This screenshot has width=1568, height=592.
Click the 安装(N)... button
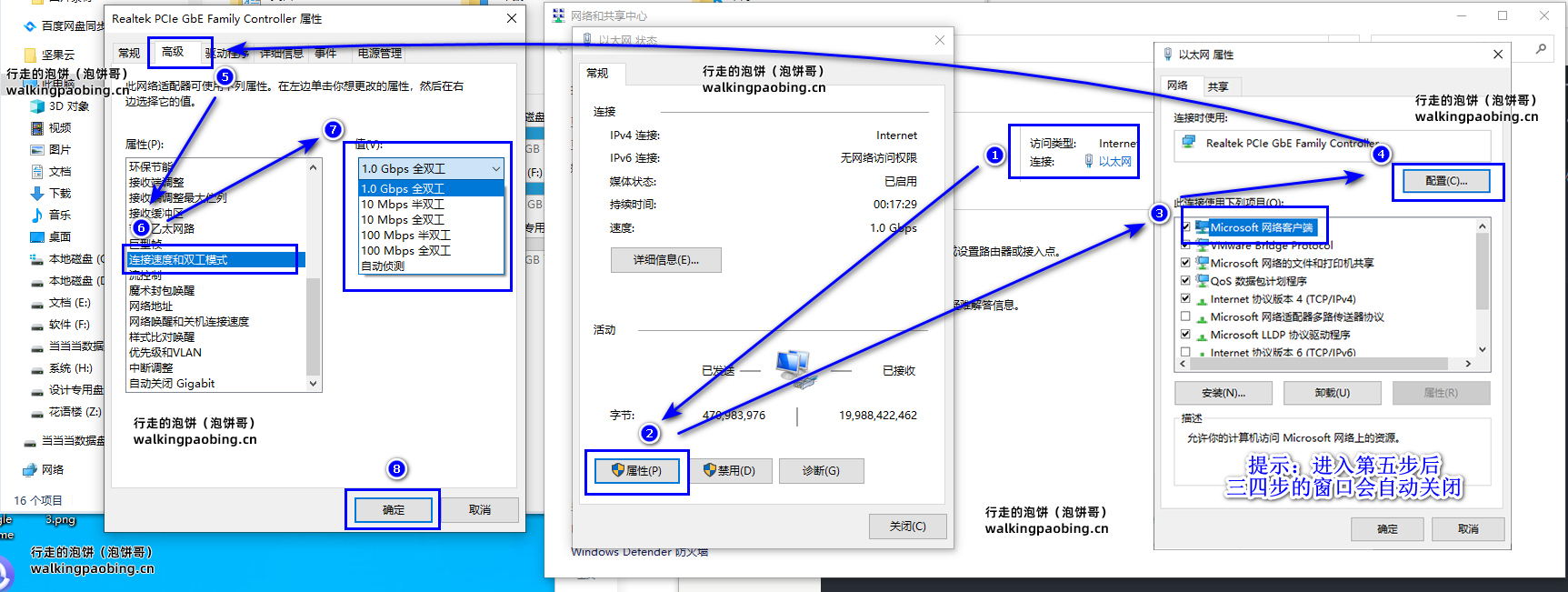click(x=1223, y=393)
